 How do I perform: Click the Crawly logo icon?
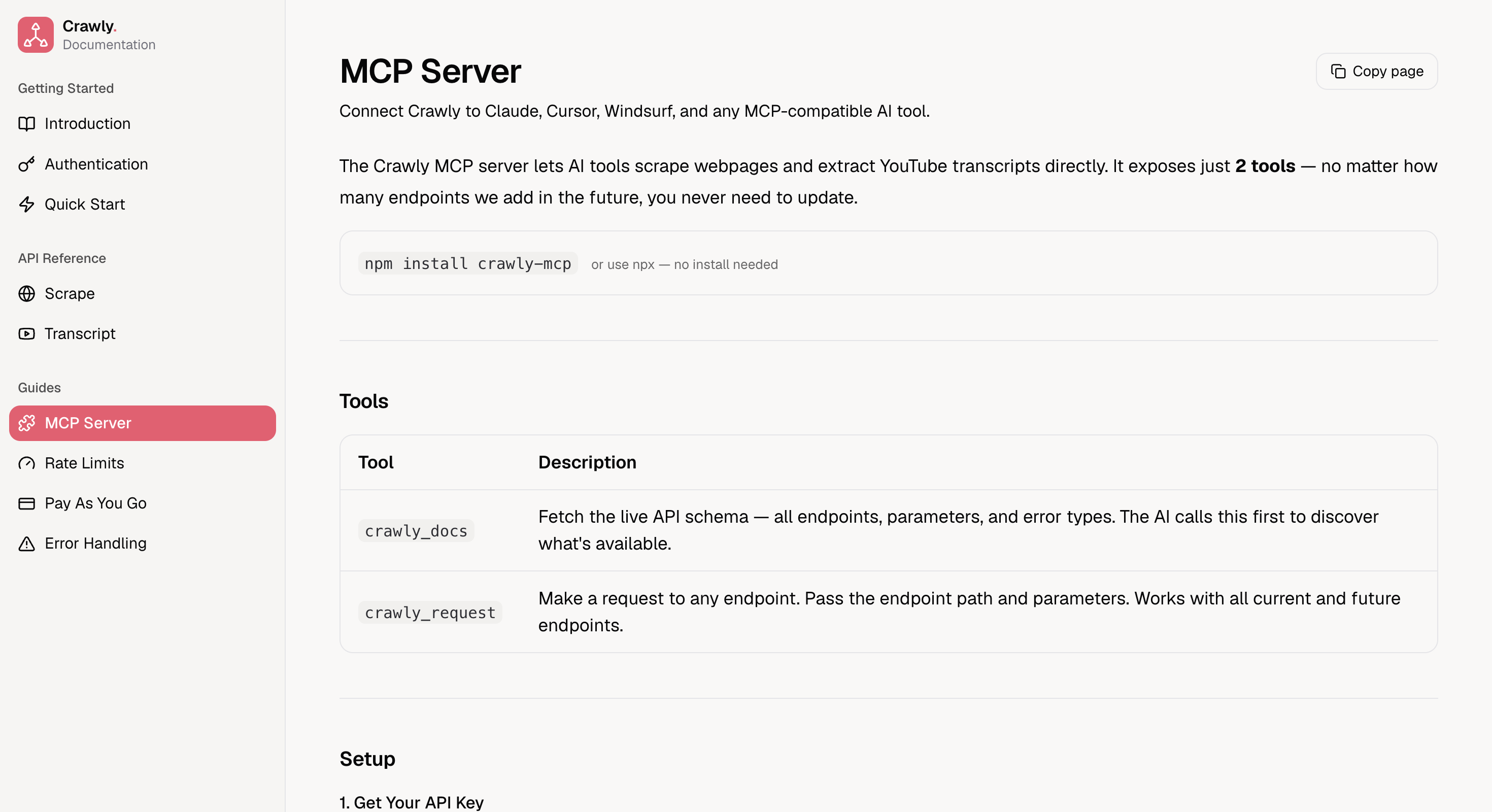coord(36,35)
